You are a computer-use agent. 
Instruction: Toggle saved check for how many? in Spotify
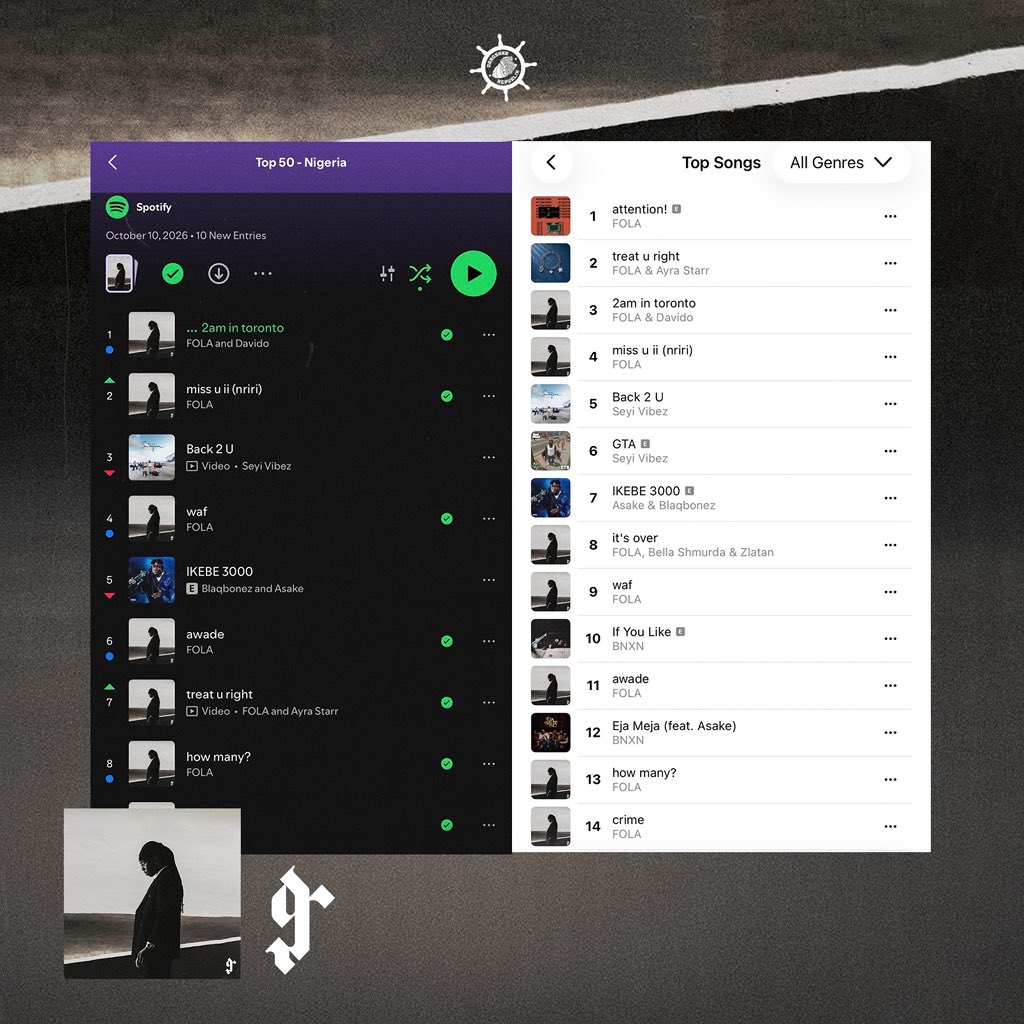point(447,763)
